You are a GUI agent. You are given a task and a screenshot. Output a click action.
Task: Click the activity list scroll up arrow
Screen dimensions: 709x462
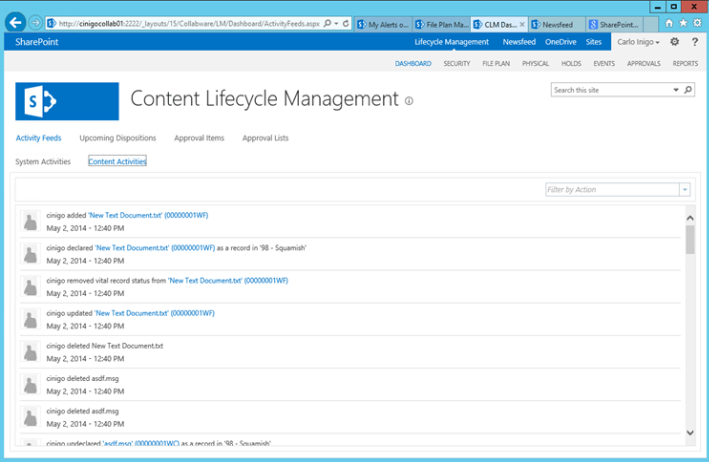(x=690, y=218)
